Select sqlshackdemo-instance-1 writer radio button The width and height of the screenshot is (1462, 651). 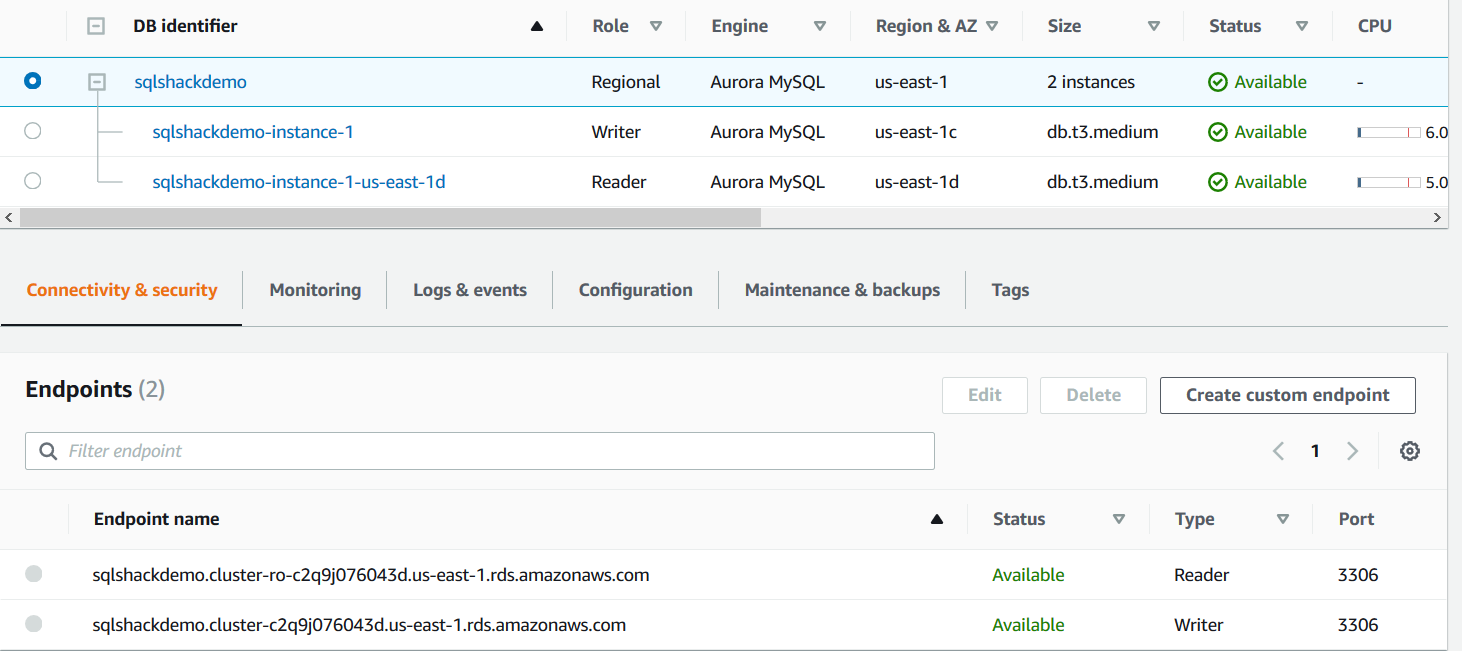coord(33,131)
